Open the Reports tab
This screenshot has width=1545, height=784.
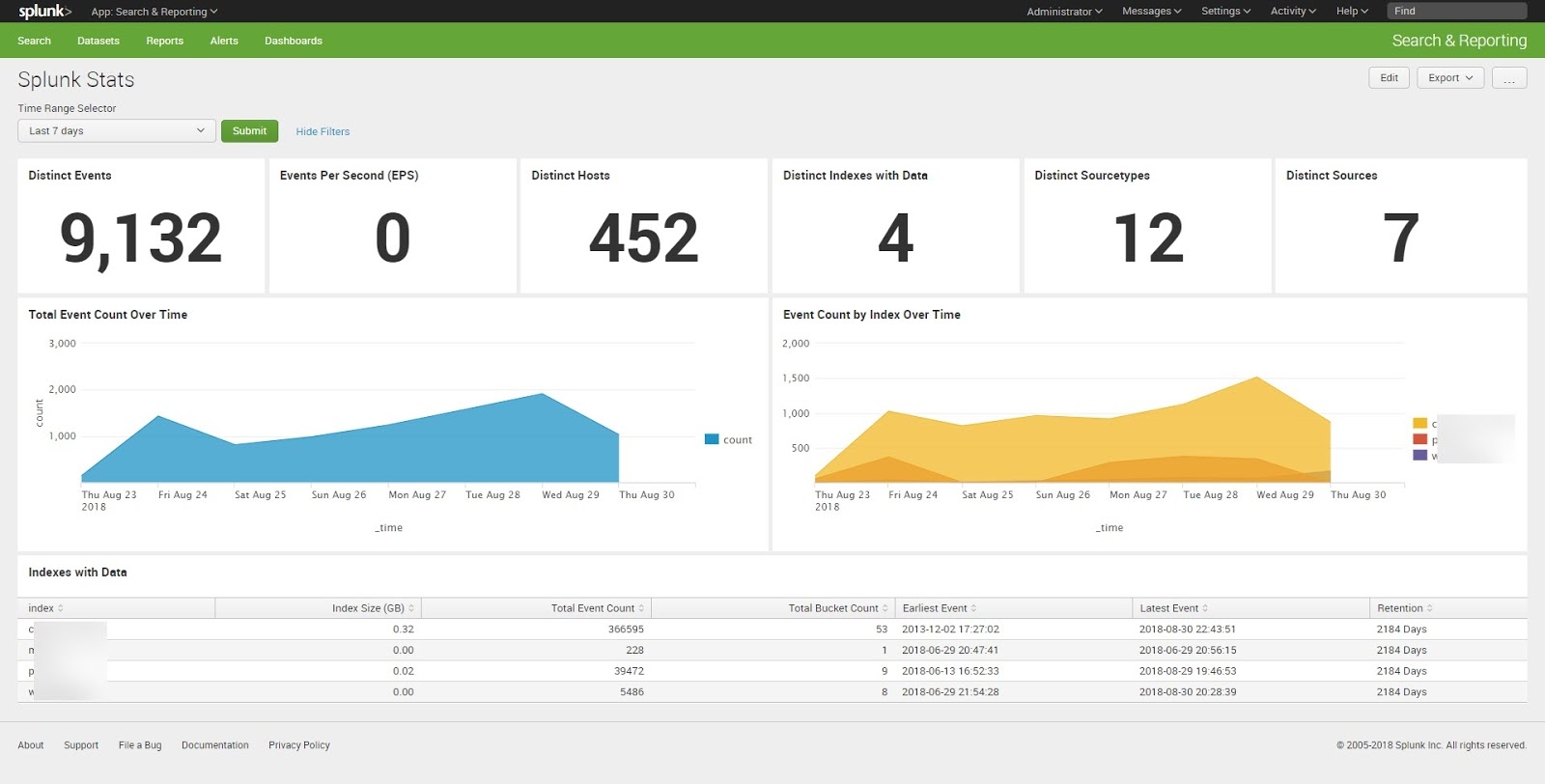(164, 41)
